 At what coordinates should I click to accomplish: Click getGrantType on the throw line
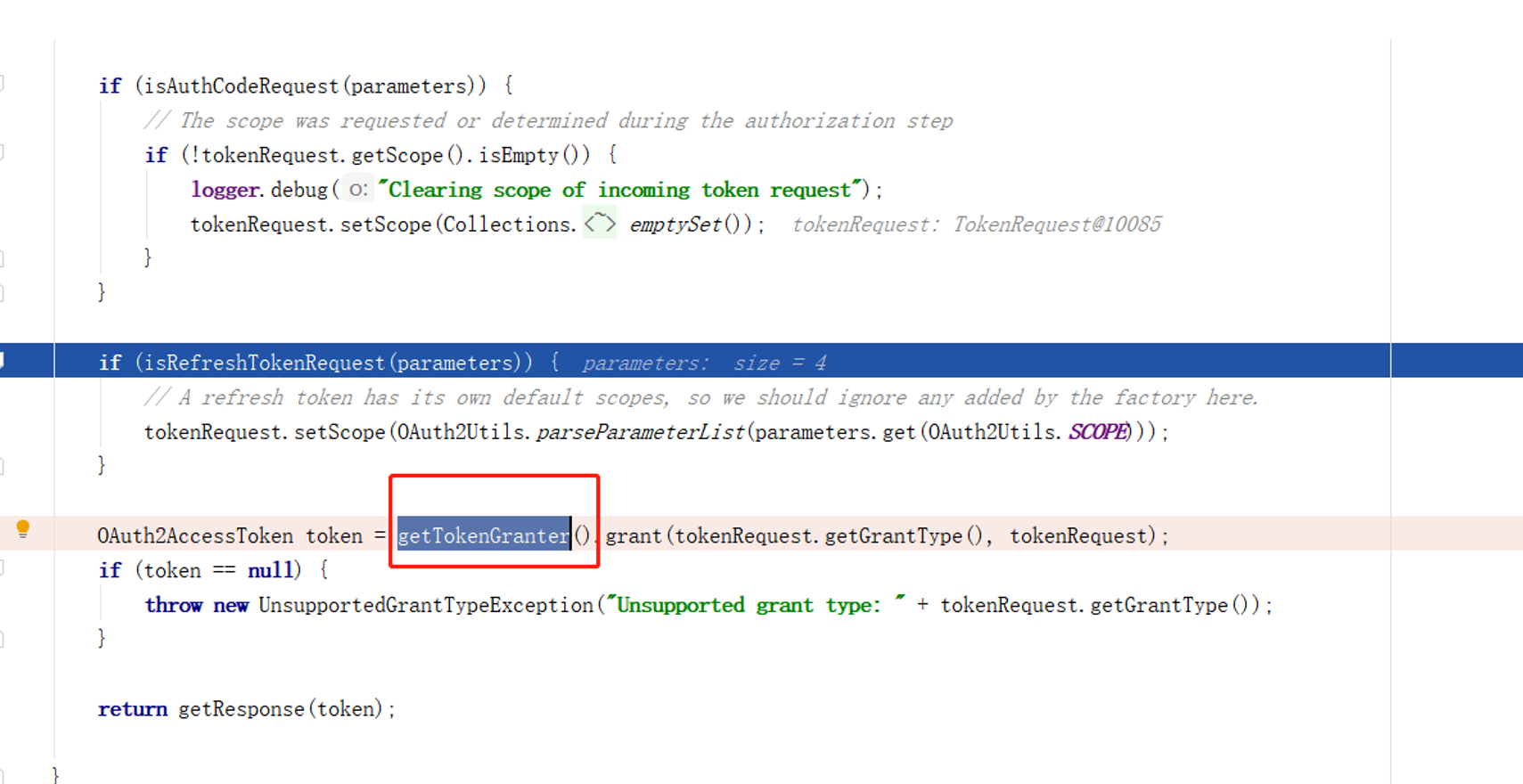[1159, 605]
